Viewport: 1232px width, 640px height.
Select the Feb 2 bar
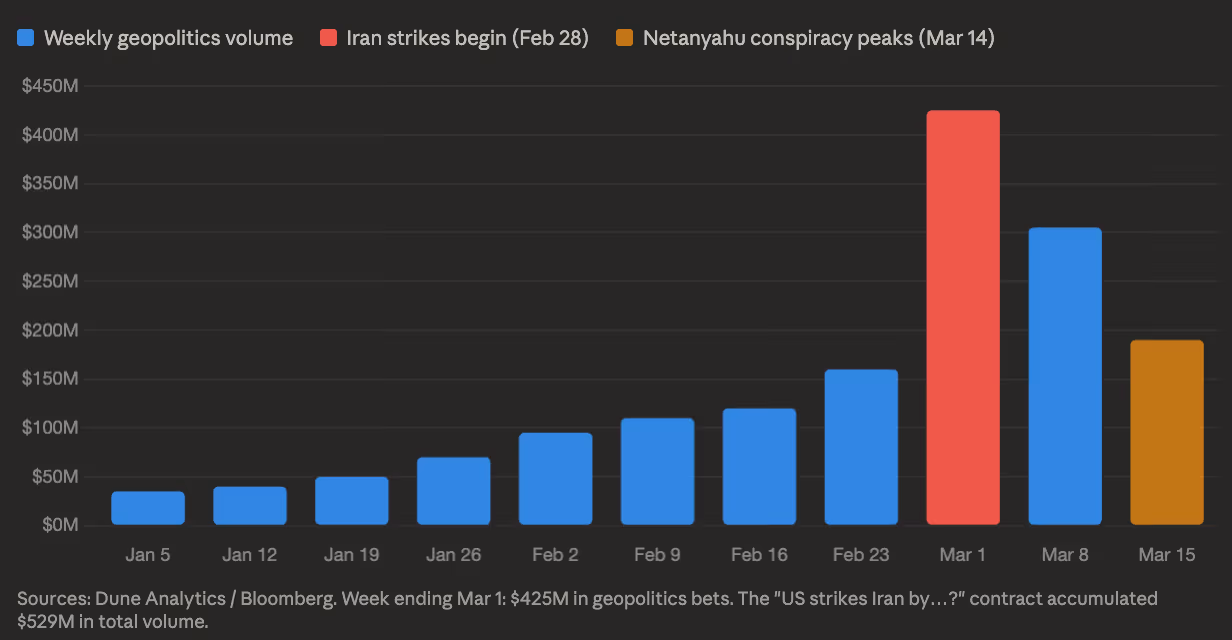tap(555, 478)
